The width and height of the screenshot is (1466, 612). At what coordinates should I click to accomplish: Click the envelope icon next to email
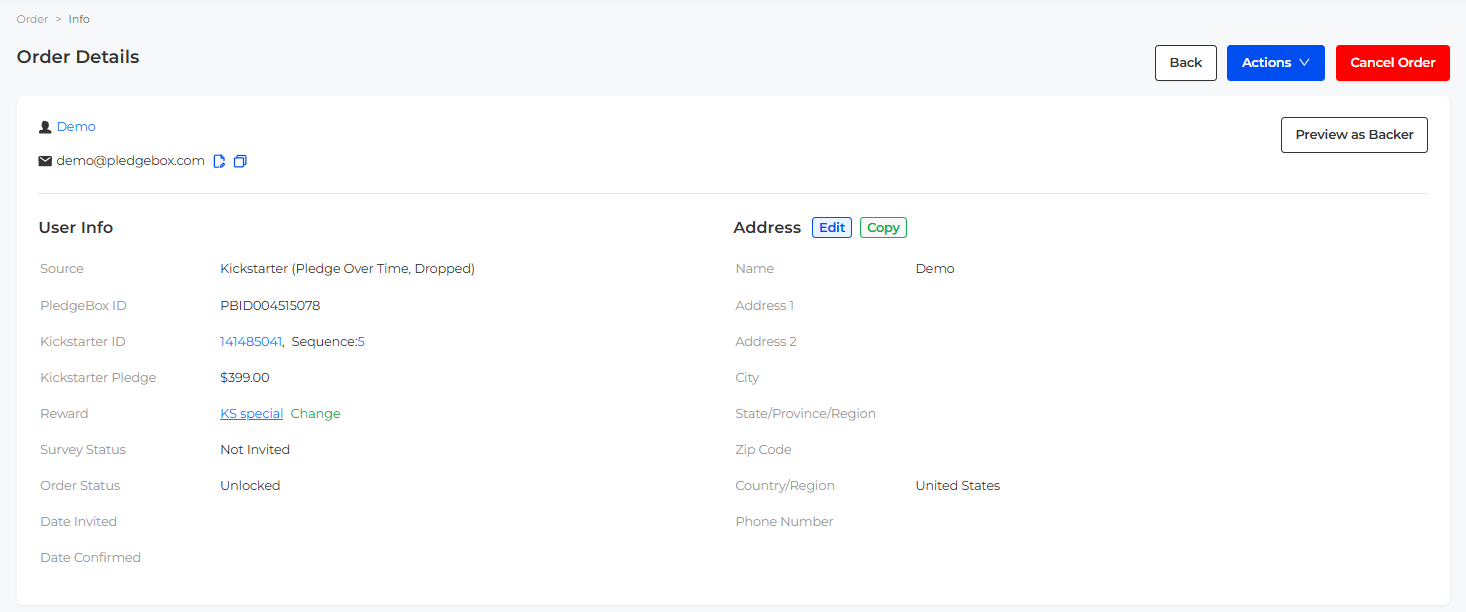point(45,161)
